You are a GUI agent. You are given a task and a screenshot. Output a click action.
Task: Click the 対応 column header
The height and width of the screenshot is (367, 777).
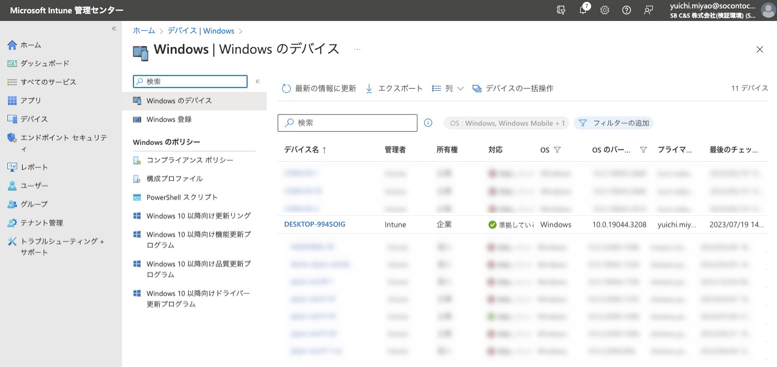496,150
